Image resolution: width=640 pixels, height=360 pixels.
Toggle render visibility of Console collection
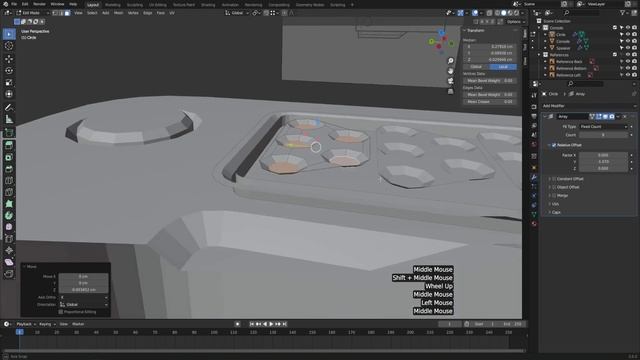[x=634, y=28]
